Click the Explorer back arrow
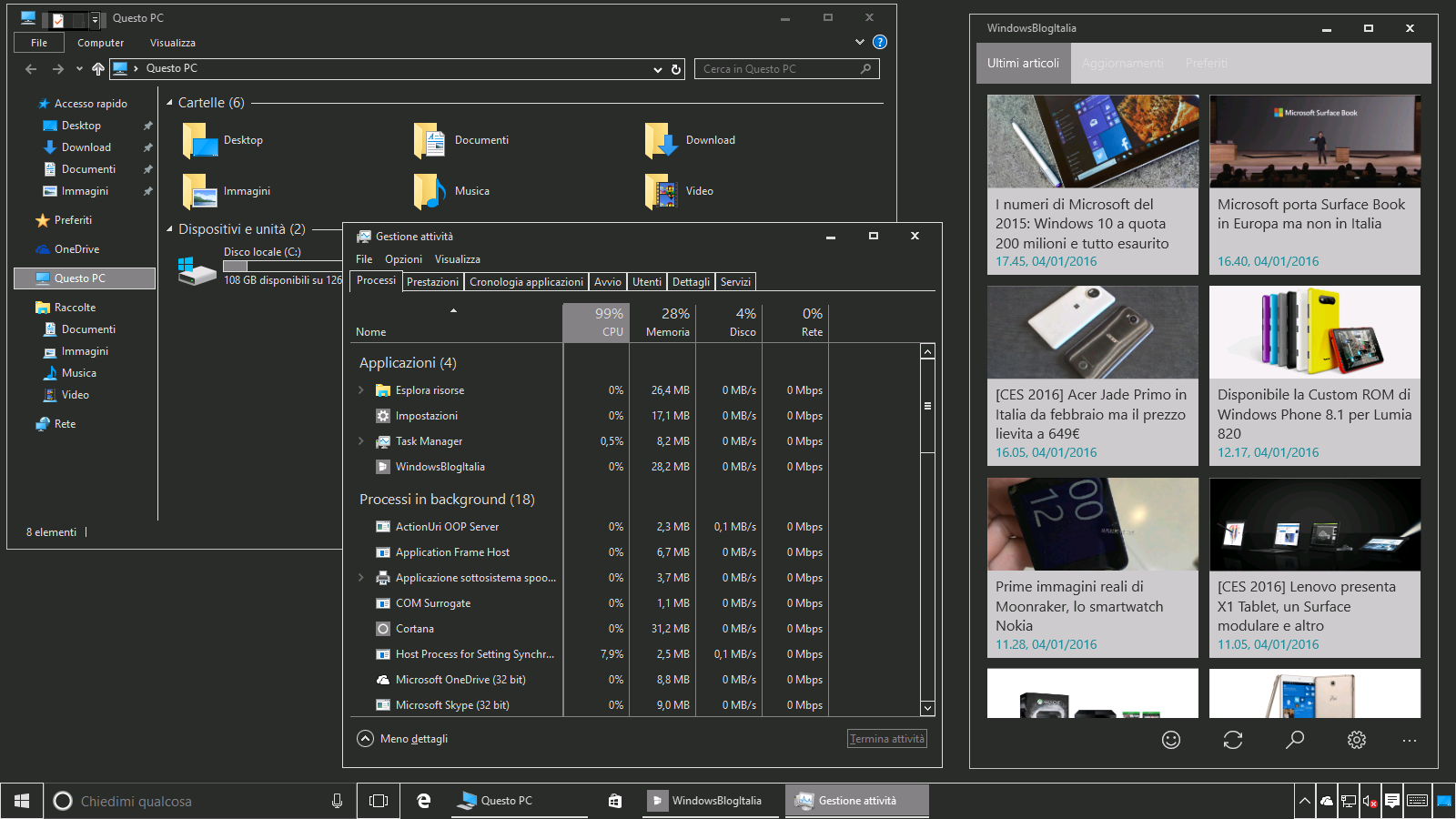This screenshot has width=1456, height=819. pos(31,69)
